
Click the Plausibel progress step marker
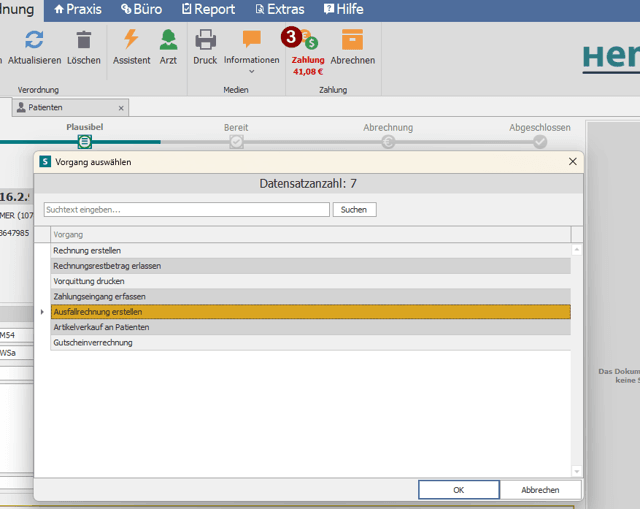pyautogui.click(x=84, y=142)
